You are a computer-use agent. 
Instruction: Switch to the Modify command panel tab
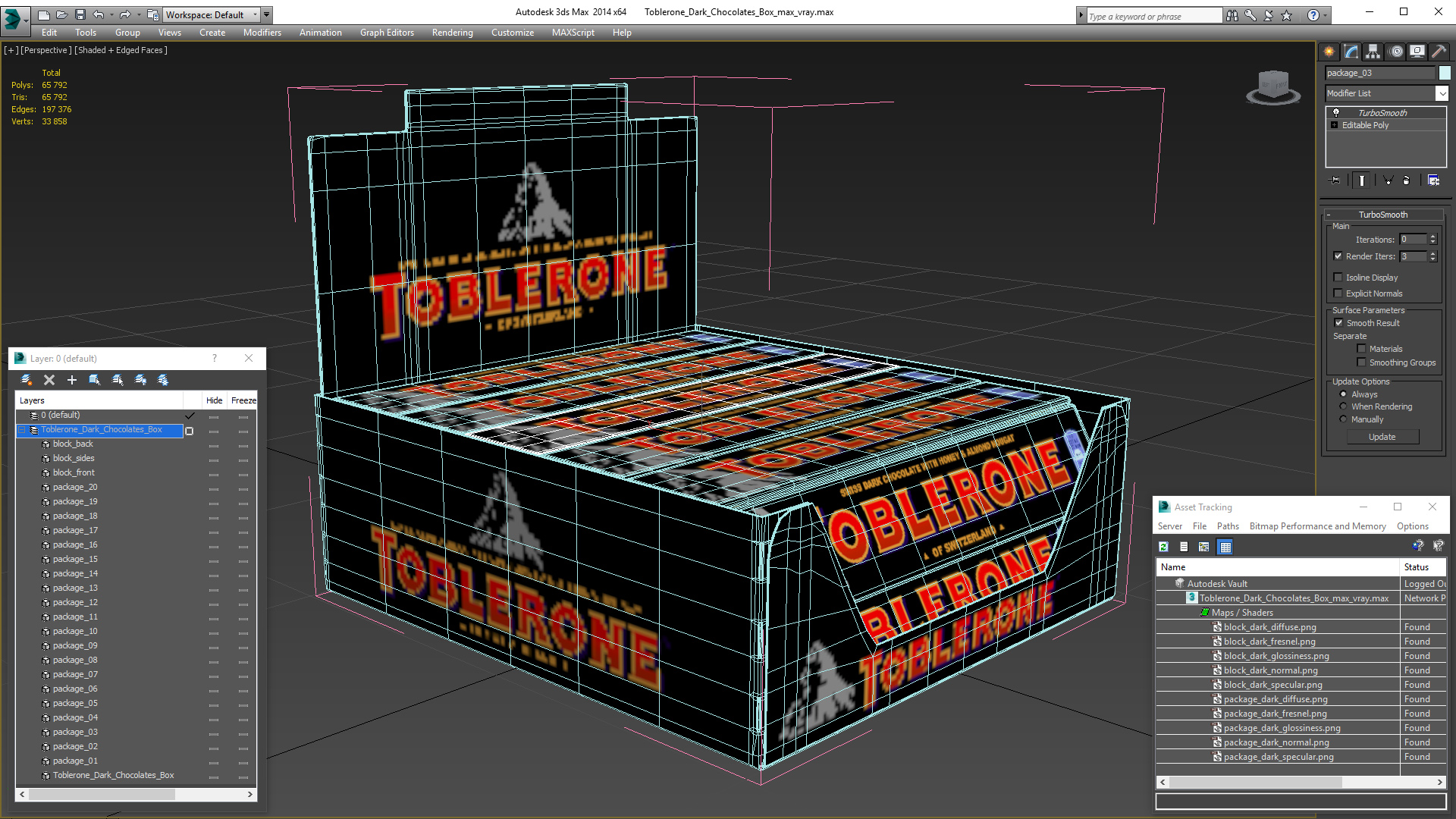pyautogui.click(x=1351, y=52)
